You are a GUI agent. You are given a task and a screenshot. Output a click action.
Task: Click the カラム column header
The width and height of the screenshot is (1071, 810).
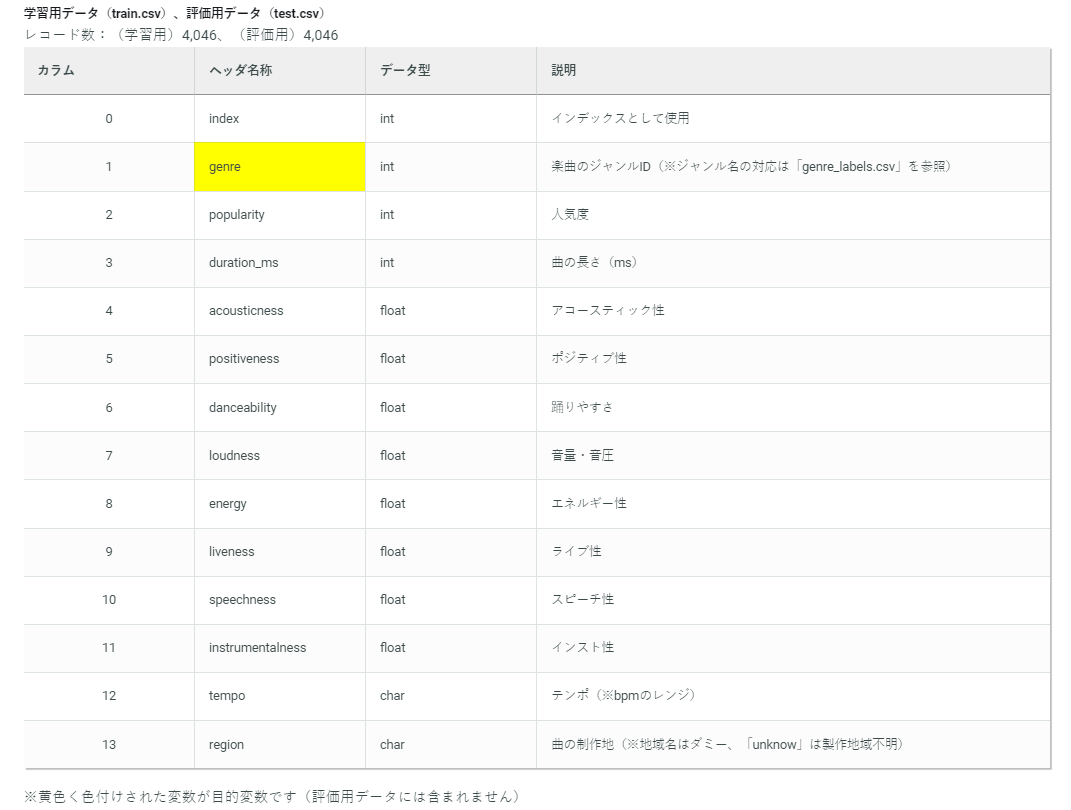point(55,70)
